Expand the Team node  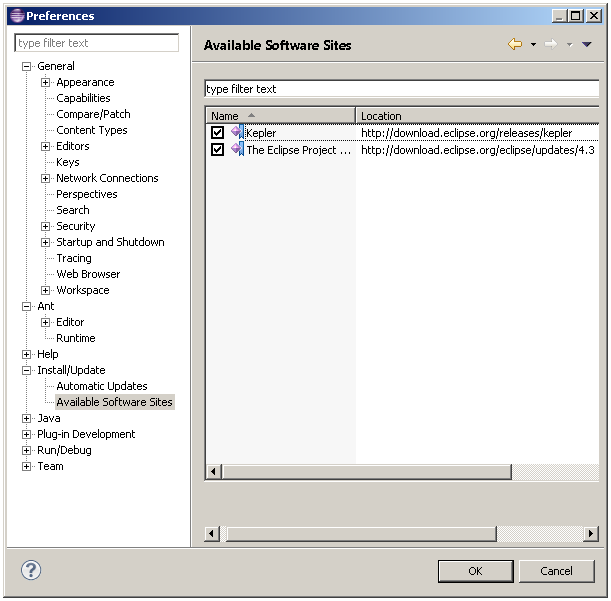26,466
